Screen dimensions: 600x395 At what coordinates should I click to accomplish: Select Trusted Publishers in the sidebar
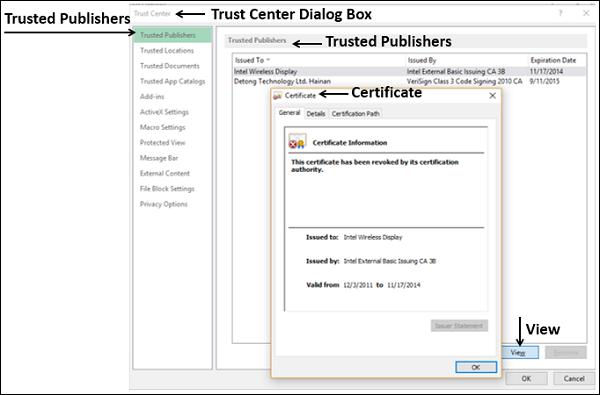click(x=173, y=35)
